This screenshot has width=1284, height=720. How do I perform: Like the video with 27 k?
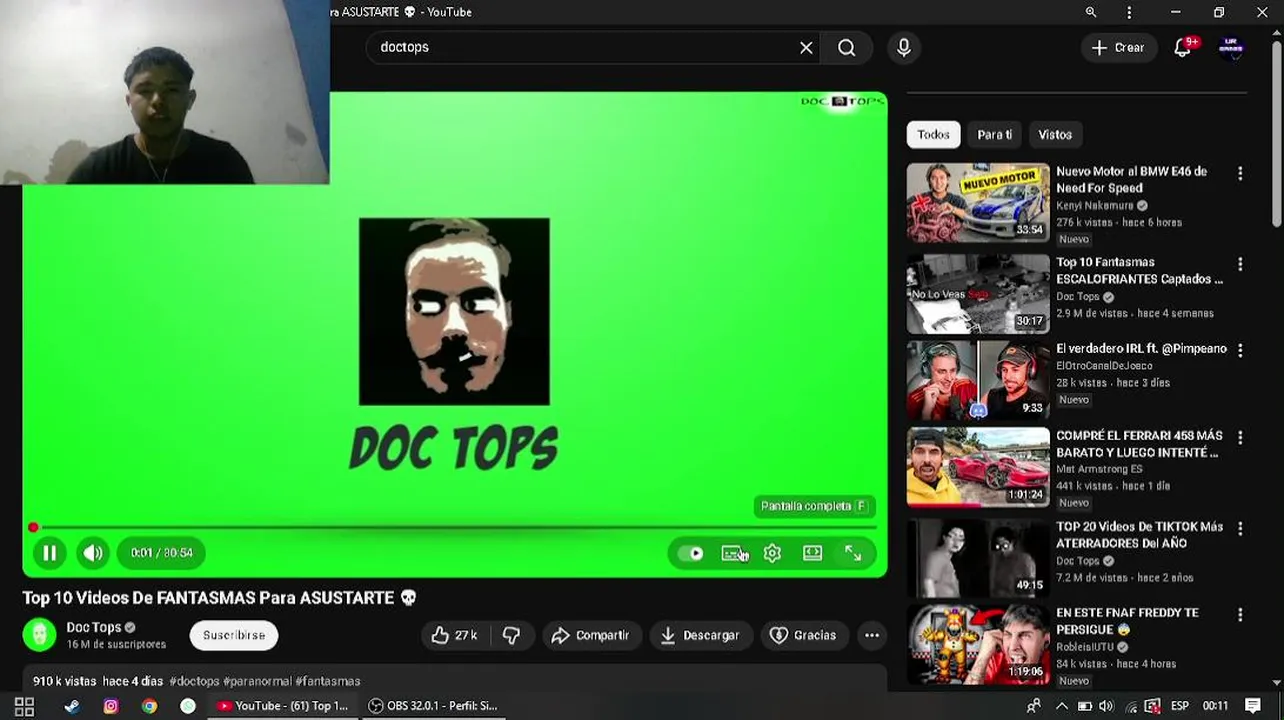pyautogui.click(x=455, y=635)
